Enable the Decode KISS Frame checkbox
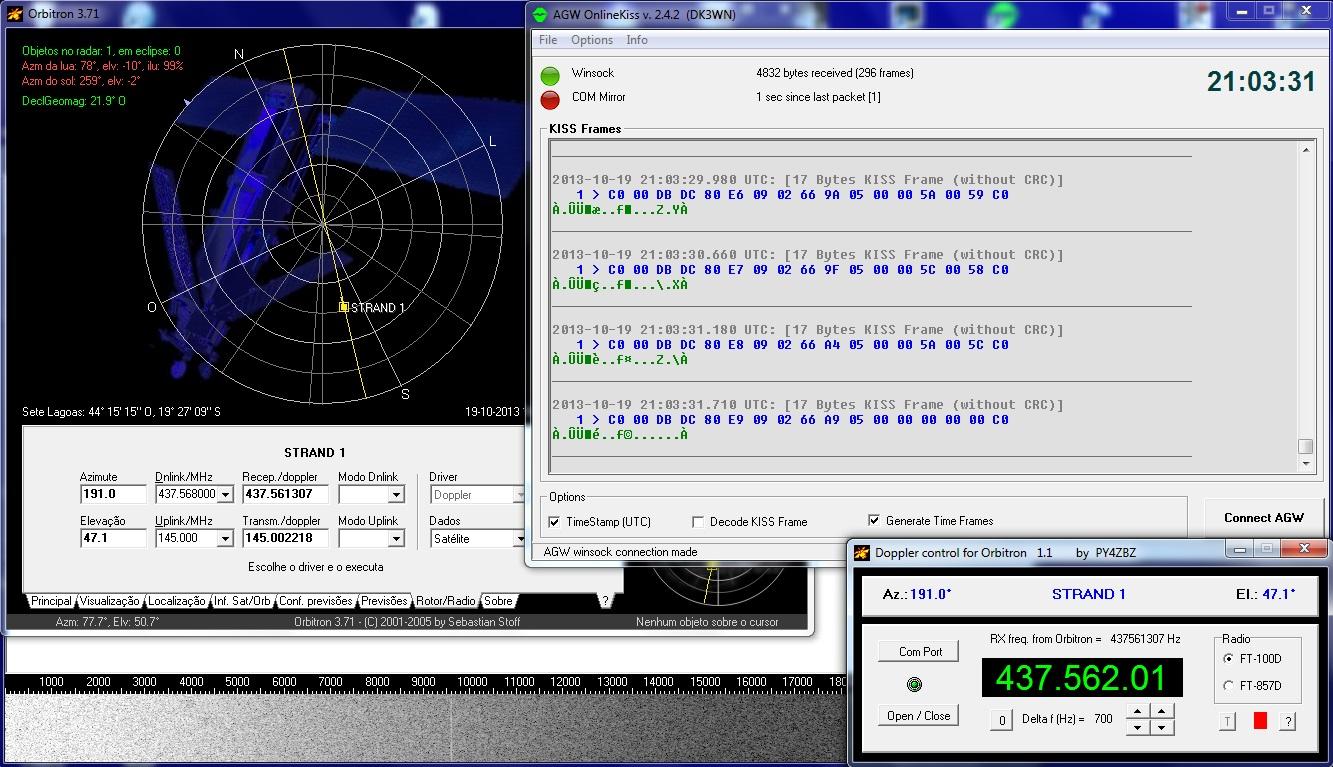 tap(698, 522)
